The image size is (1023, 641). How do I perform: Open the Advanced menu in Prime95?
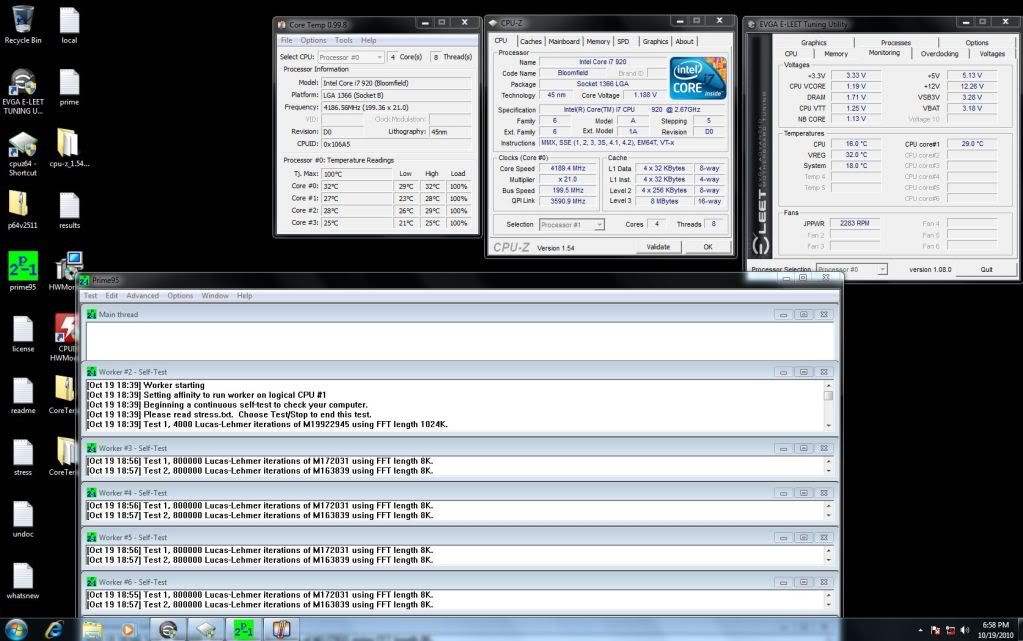[143, 296]
